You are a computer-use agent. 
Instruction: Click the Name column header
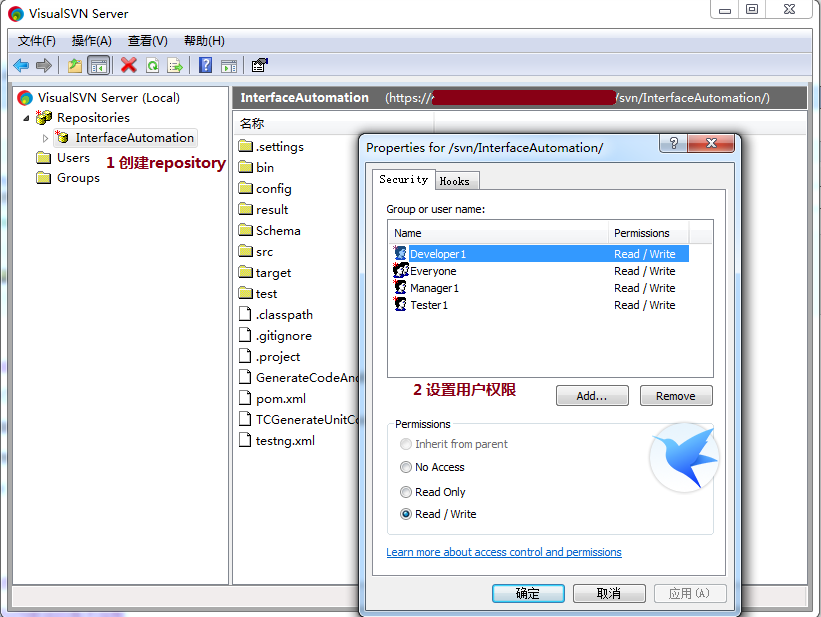[498, 233]
